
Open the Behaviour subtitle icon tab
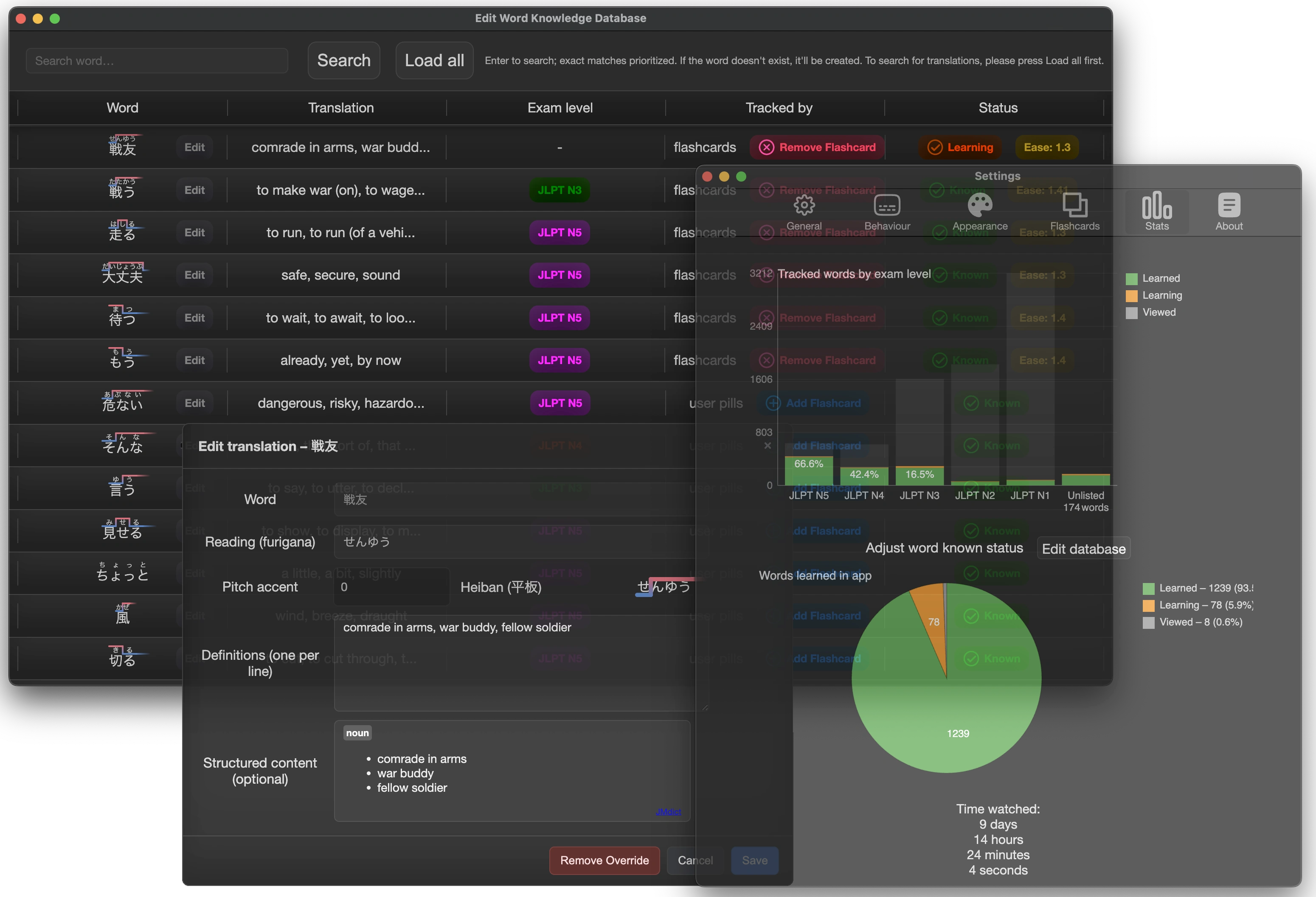(x=887, y=206)
